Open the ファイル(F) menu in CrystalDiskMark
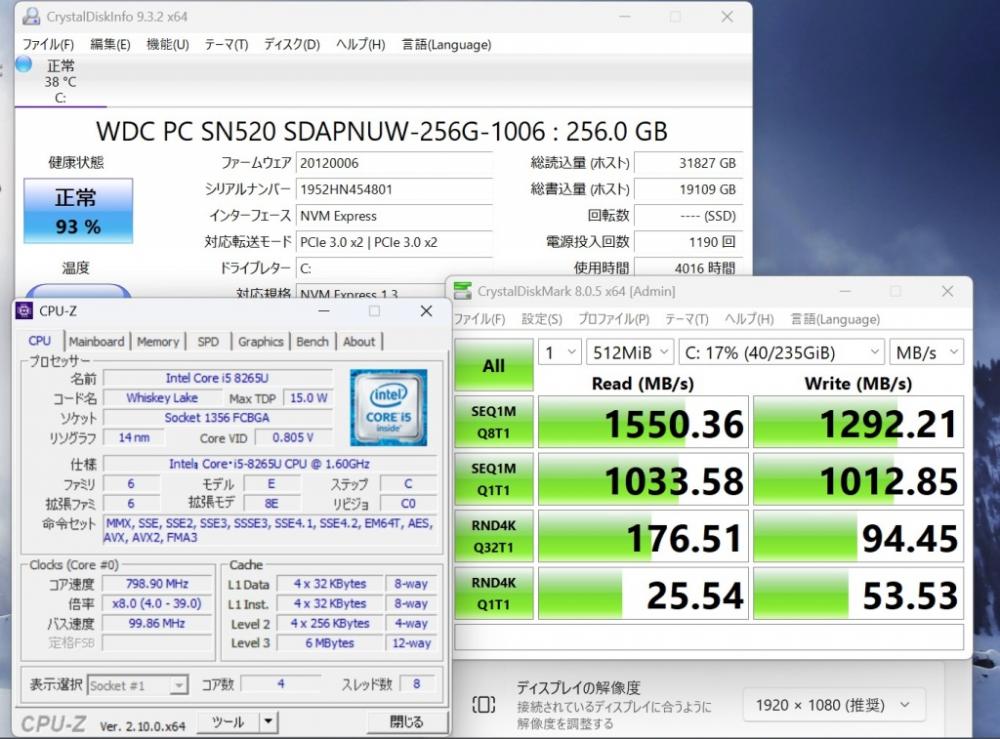Image resolution: width=1000 pixels, height=739 pixels. point(480,319)
